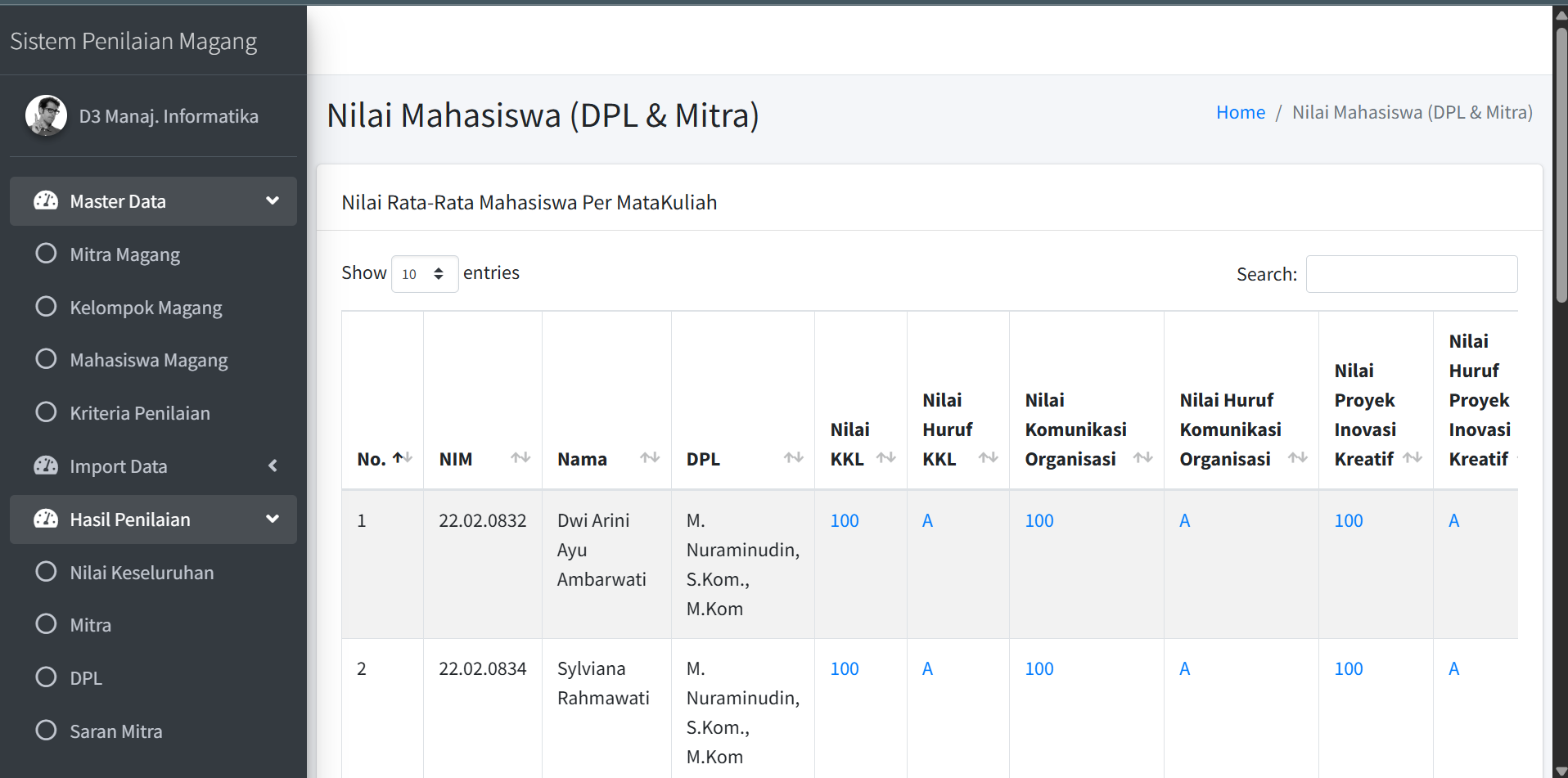Click the Master Data dashboard icon
The width and height of the screenshot is (1568, 778).
click(46, 200)
